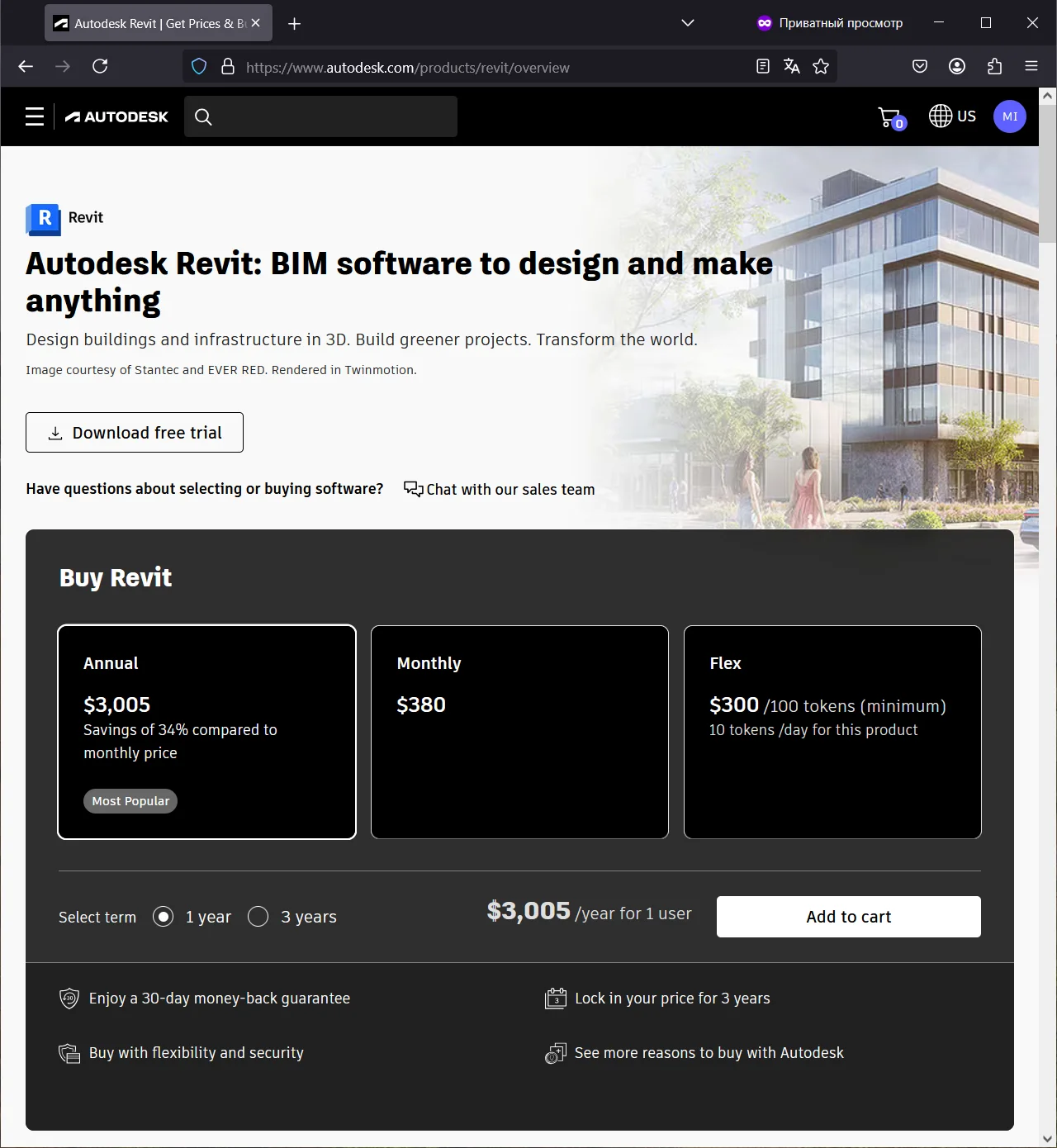Viewport: 1057px width, 1148px height.
Task: Choose the Monthly $380 plan
Action: pyautogui.click(x=519, y=732)
